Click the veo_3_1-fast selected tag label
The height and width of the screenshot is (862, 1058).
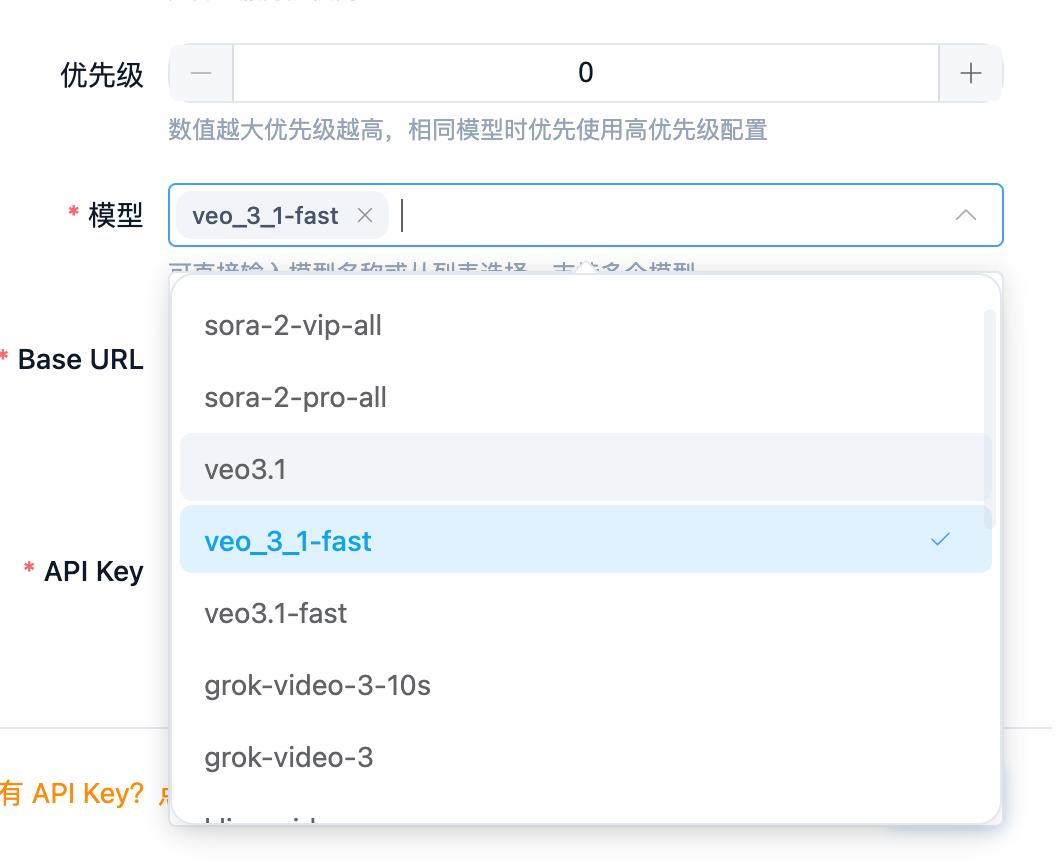[x=265, y=215]
